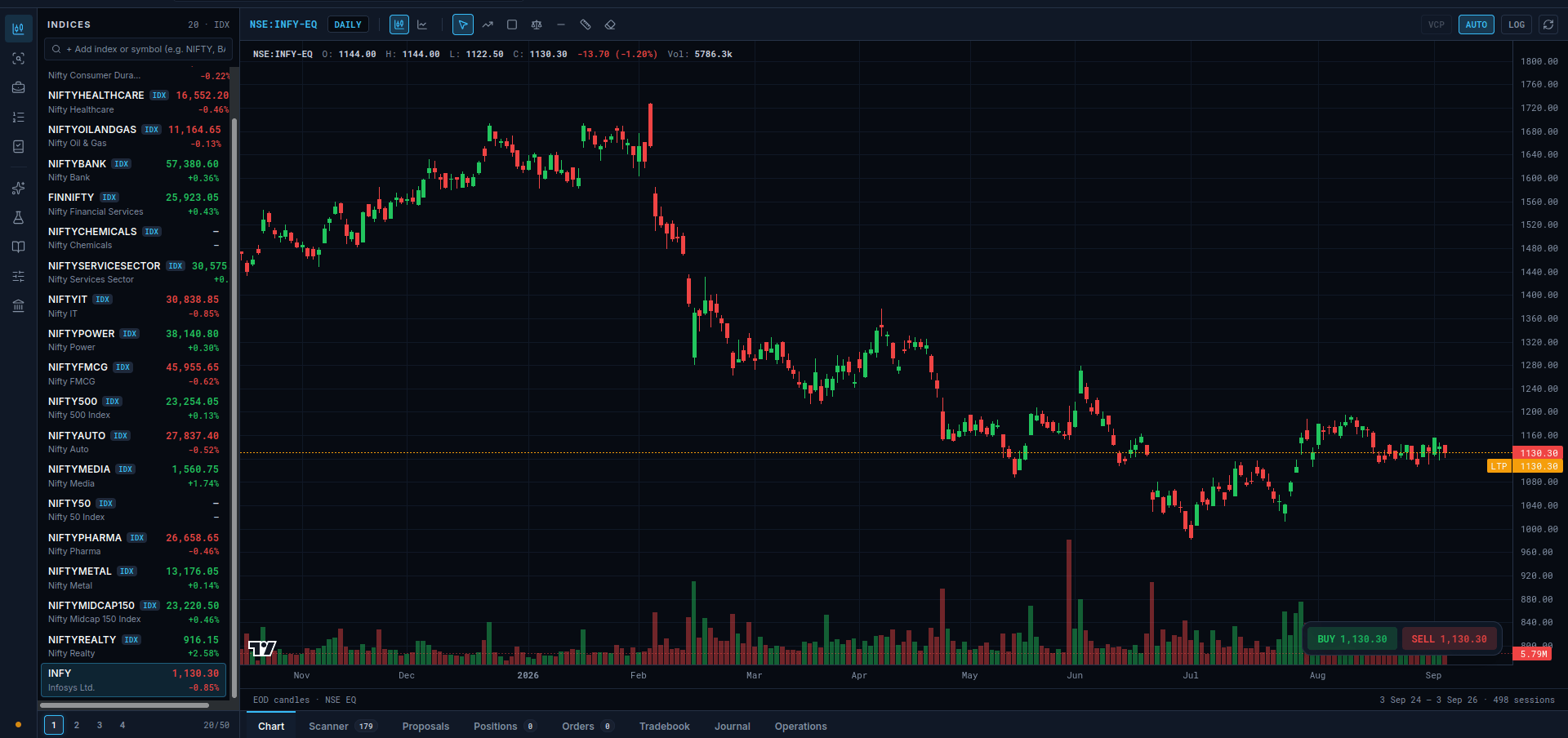Toggle AUTO scale mode

point(1477,24)
